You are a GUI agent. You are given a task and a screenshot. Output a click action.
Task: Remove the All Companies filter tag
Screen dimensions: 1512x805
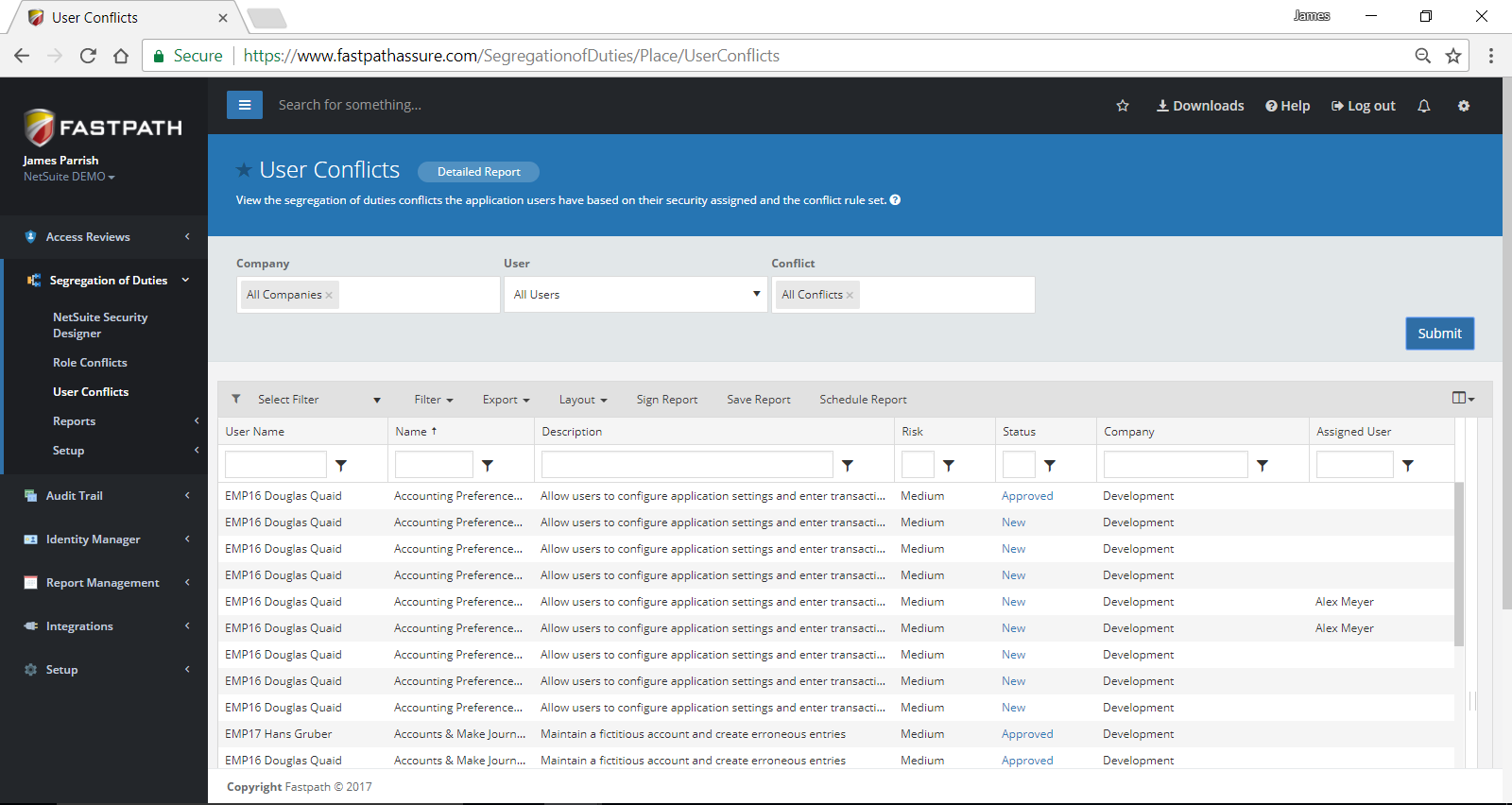tap(329, 296)
